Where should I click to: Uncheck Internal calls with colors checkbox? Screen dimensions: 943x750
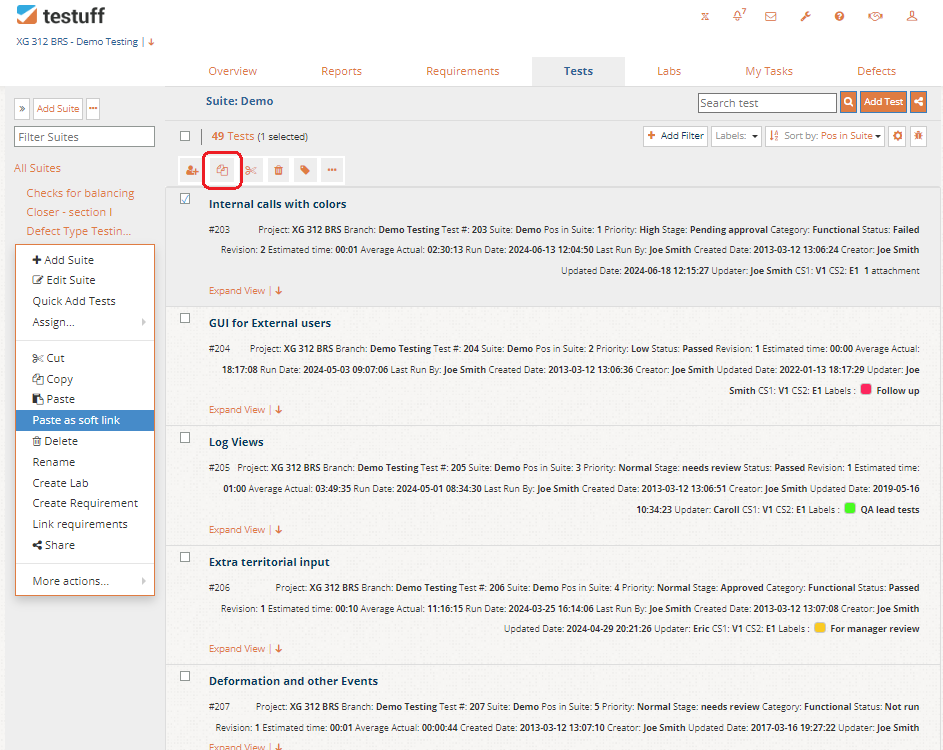coord(185,198)
